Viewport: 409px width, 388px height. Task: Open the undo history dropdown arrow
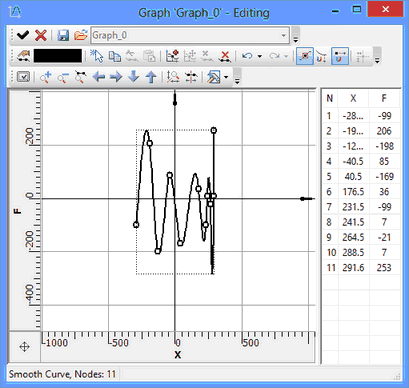click(260, 56)
